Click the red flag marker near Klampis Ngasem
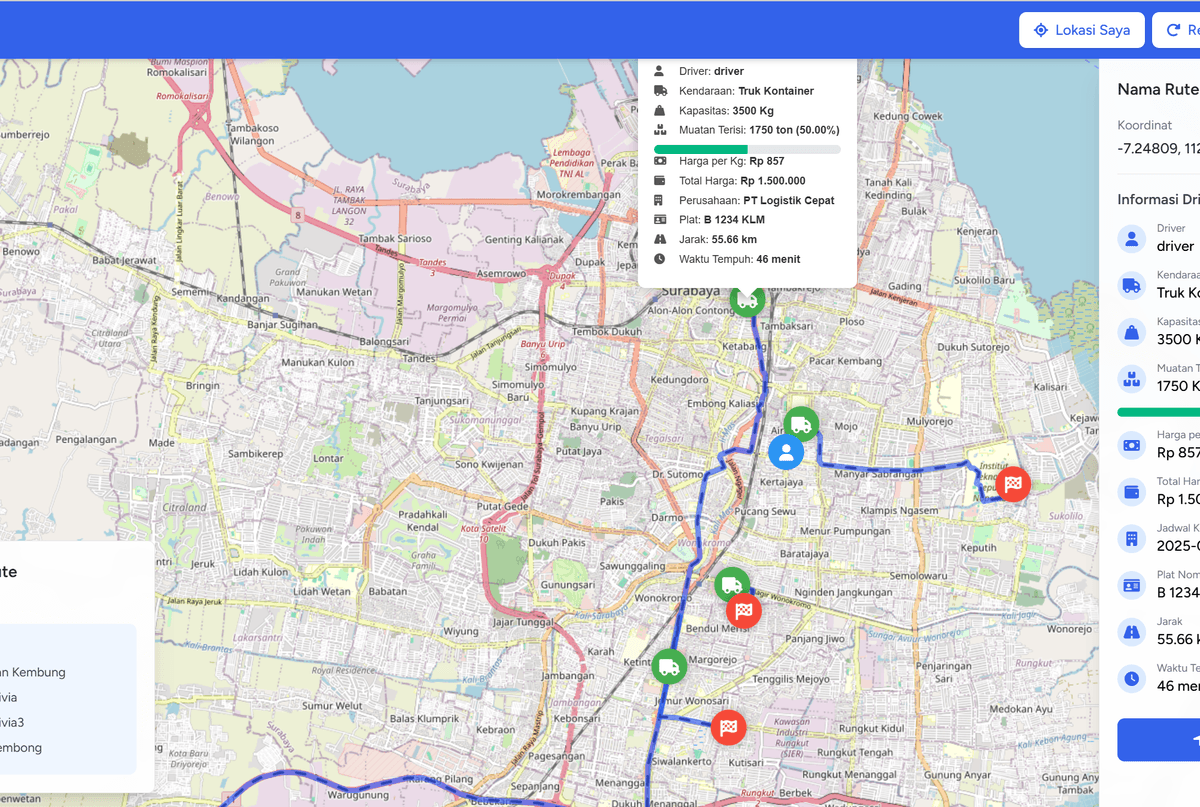Screen dimensions: 1200x807 point(1013,485)
